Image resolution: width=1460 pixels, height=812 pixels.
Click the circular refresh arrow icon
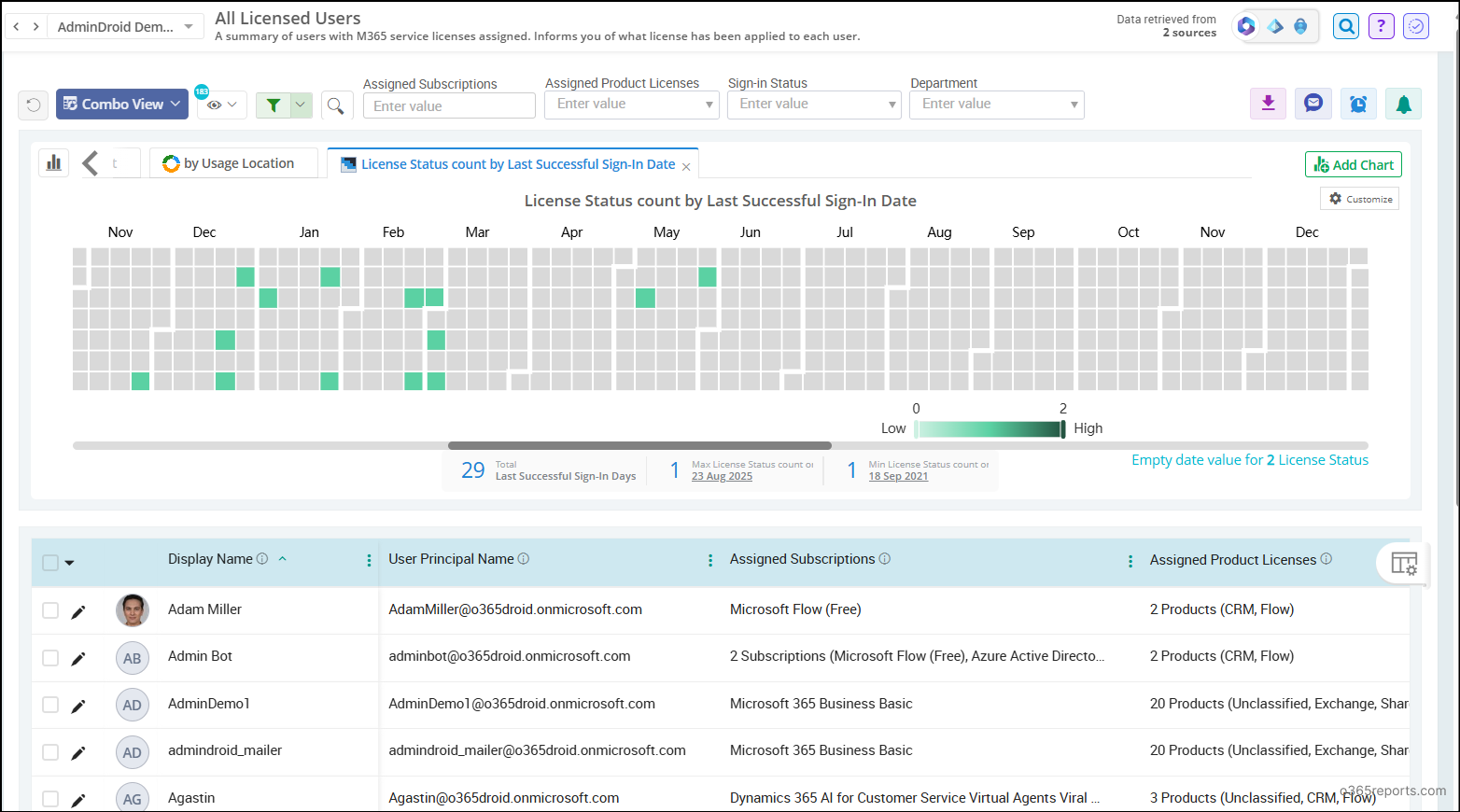pyautogui.click(x=34, y=105)
